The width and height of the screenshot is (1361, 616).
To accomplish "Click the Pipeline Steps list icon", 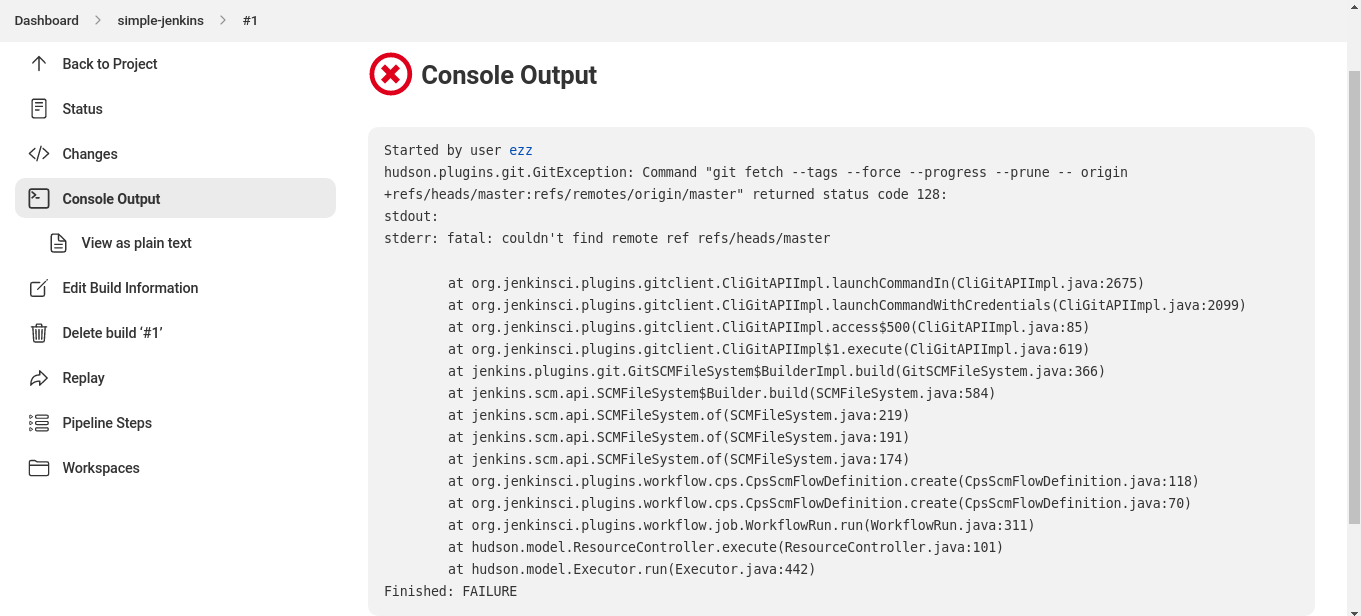I will pyautogui.click(x=38, y=422).
